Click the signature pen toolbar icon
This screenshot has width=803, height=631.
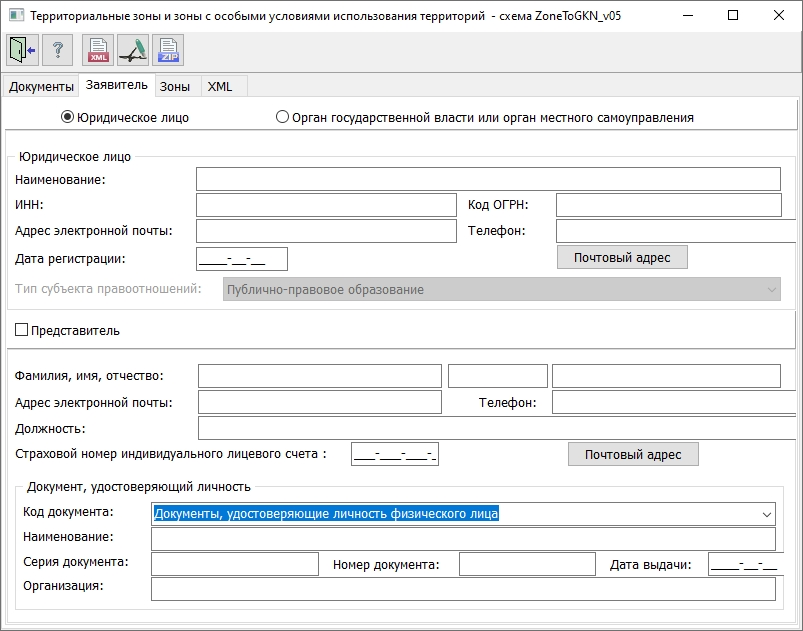(x=133, y=50)
